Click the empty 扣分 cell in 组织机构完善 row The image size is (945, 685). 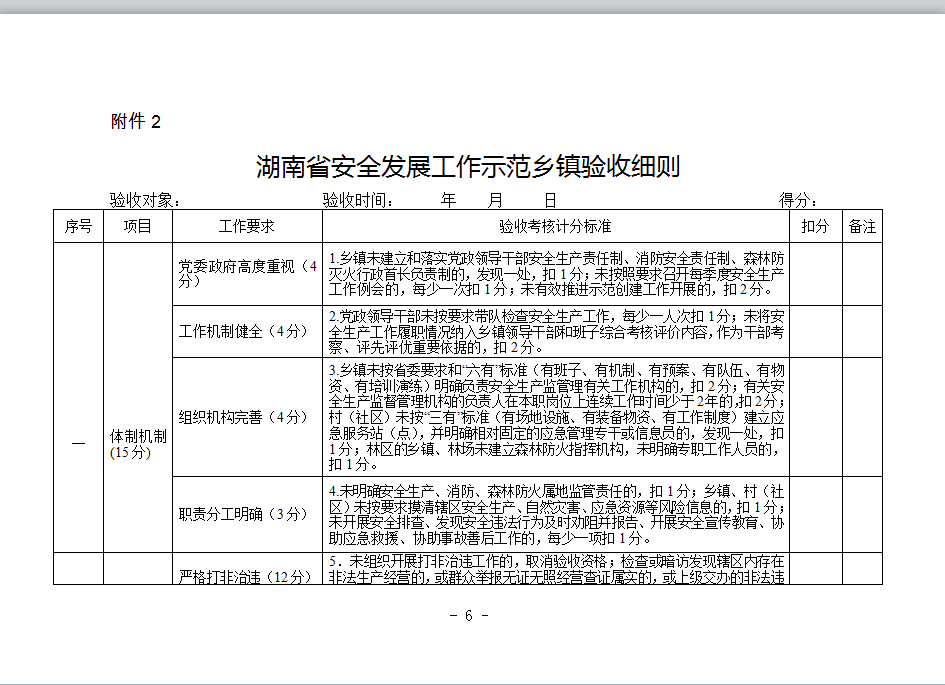pyautogui.click(x=815, y=417)
